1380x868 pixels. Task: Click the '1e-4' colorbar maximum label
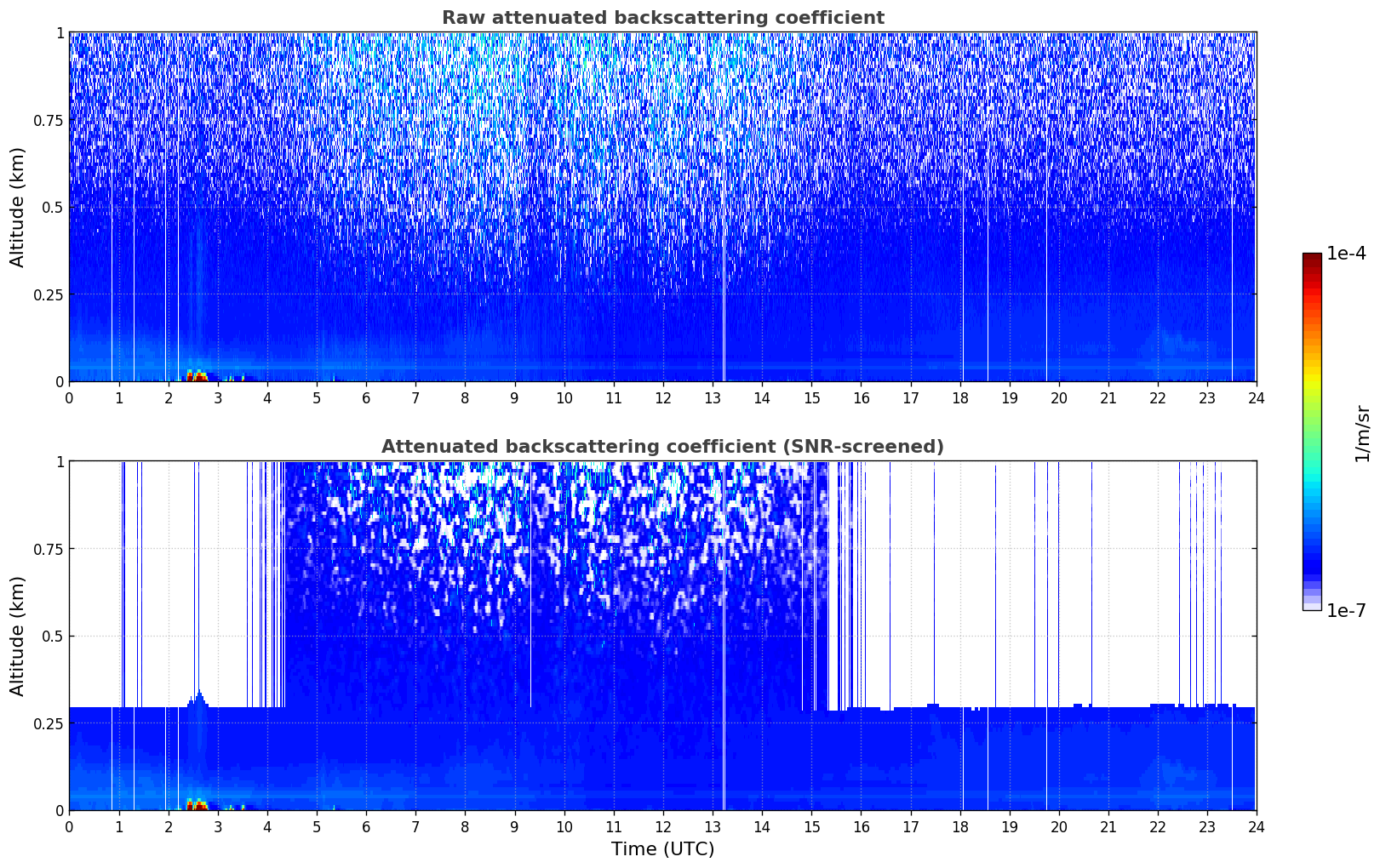(1346, 254)
